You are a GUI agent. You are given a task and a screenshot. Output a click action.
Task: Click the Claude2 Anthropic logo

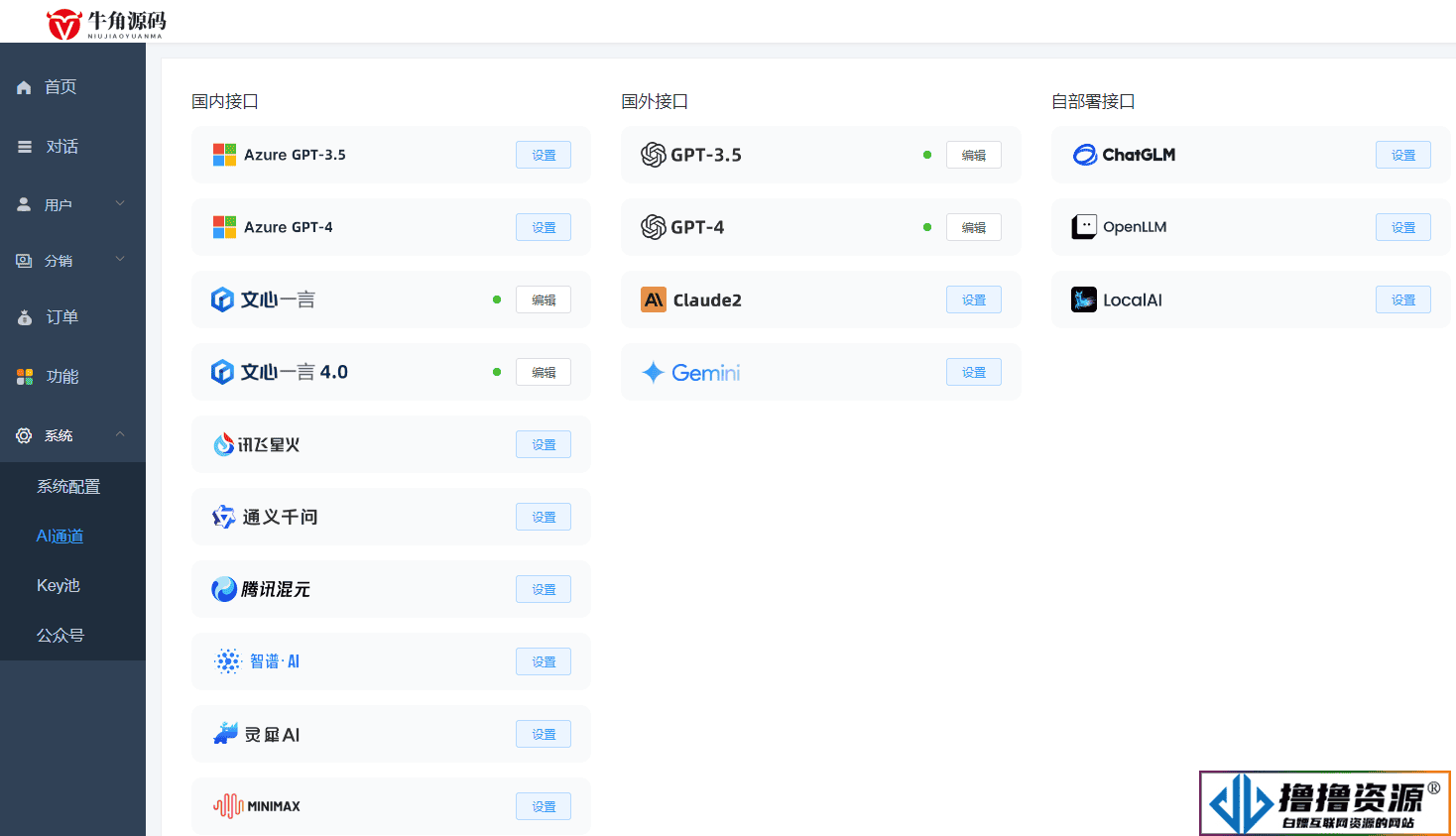(x=654, y=299)
